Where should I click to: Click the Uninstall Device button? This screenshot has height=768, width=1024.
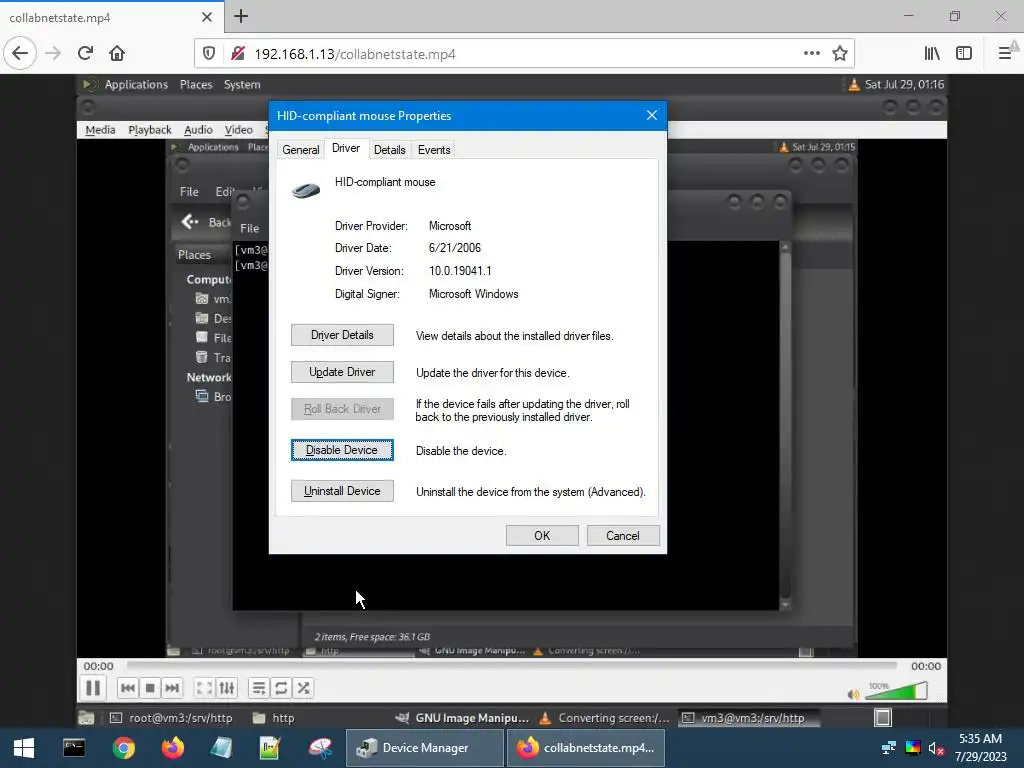[x=342, y=491]
